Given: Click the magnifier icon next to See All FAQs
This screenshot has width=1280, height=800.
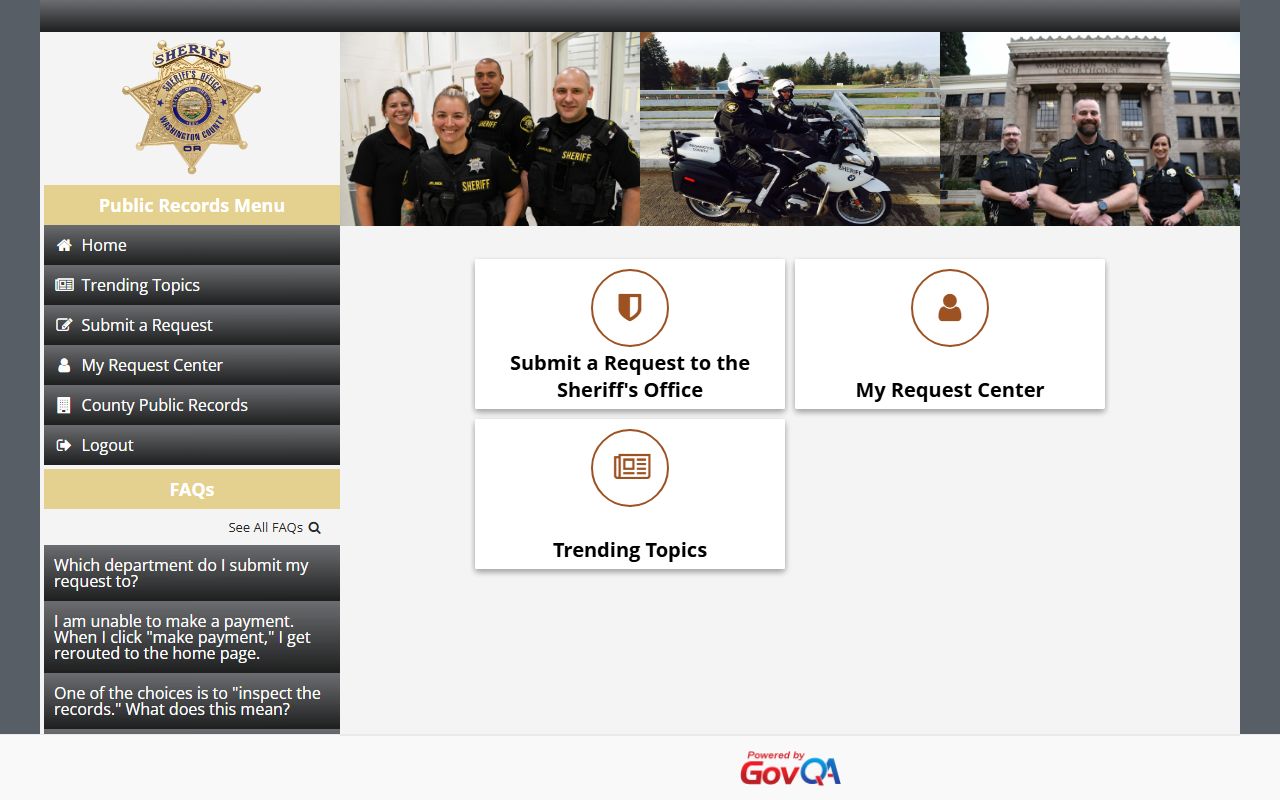Looking at the screenshot, I should pyautogui.click(x=314, y=527).
